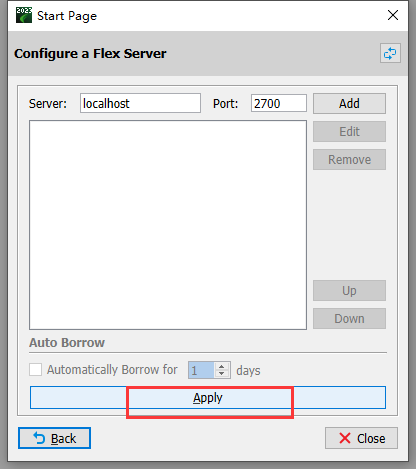Image resolution: width=416 pixels, height=469 pixels.
Task: Click the Close button with the red X
Action: click(361, 438)
